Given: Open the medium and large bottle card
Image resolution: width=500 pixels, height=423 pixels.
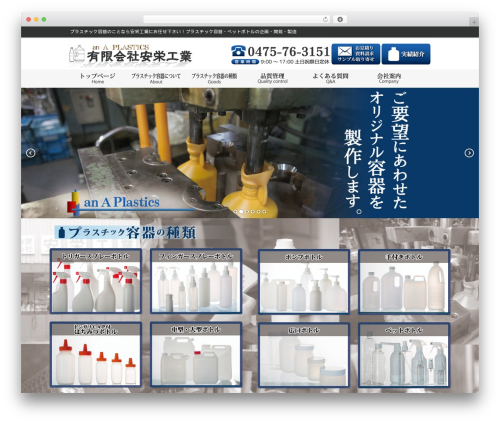Looking at the screenshot, I should [196, 355].
